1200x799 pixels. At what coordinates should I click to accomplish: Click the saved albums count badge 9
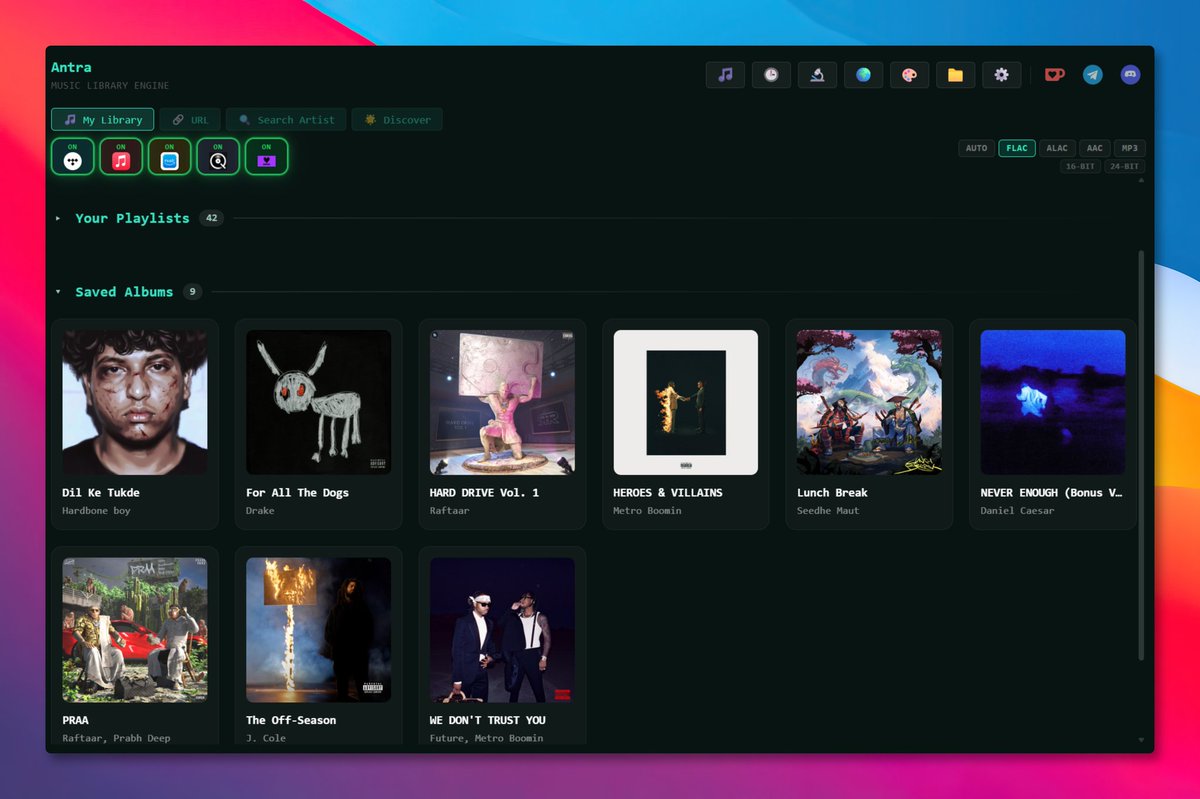tap(192, 292)
